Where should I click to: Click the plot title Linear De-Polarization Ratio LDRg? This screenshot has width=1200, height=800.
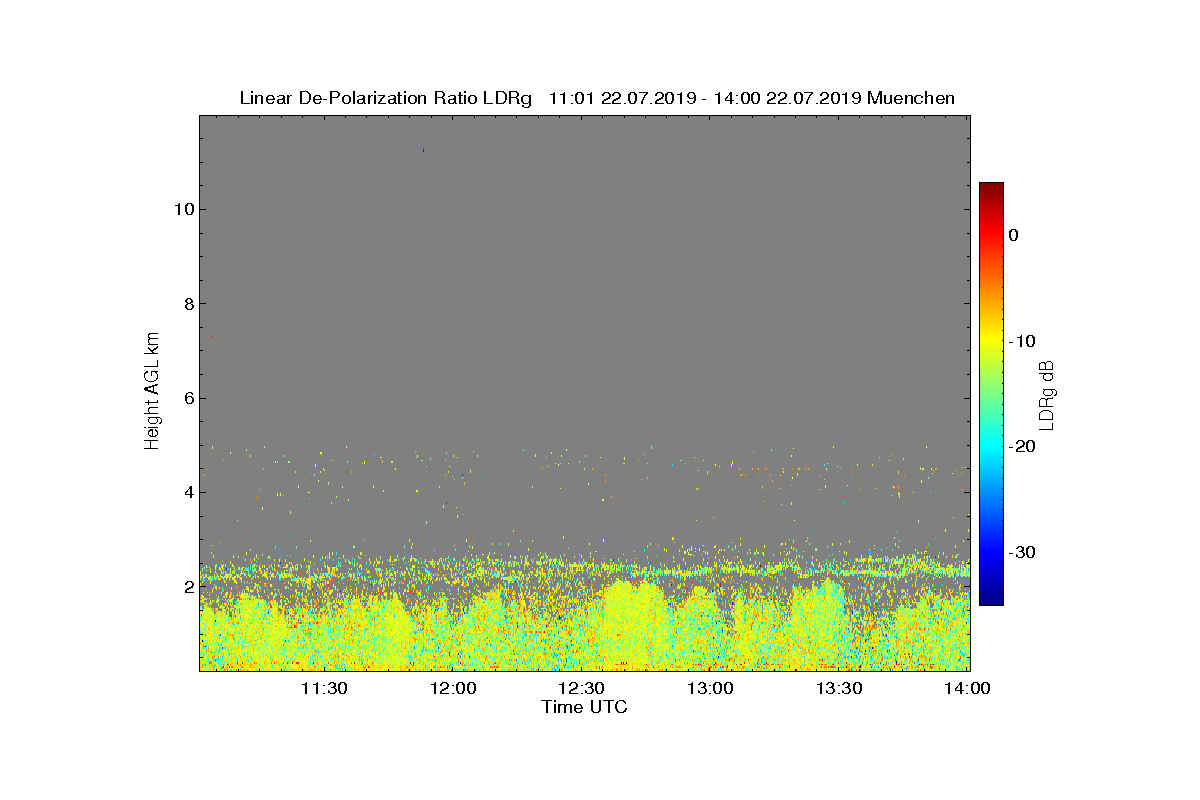coord(385,98)
